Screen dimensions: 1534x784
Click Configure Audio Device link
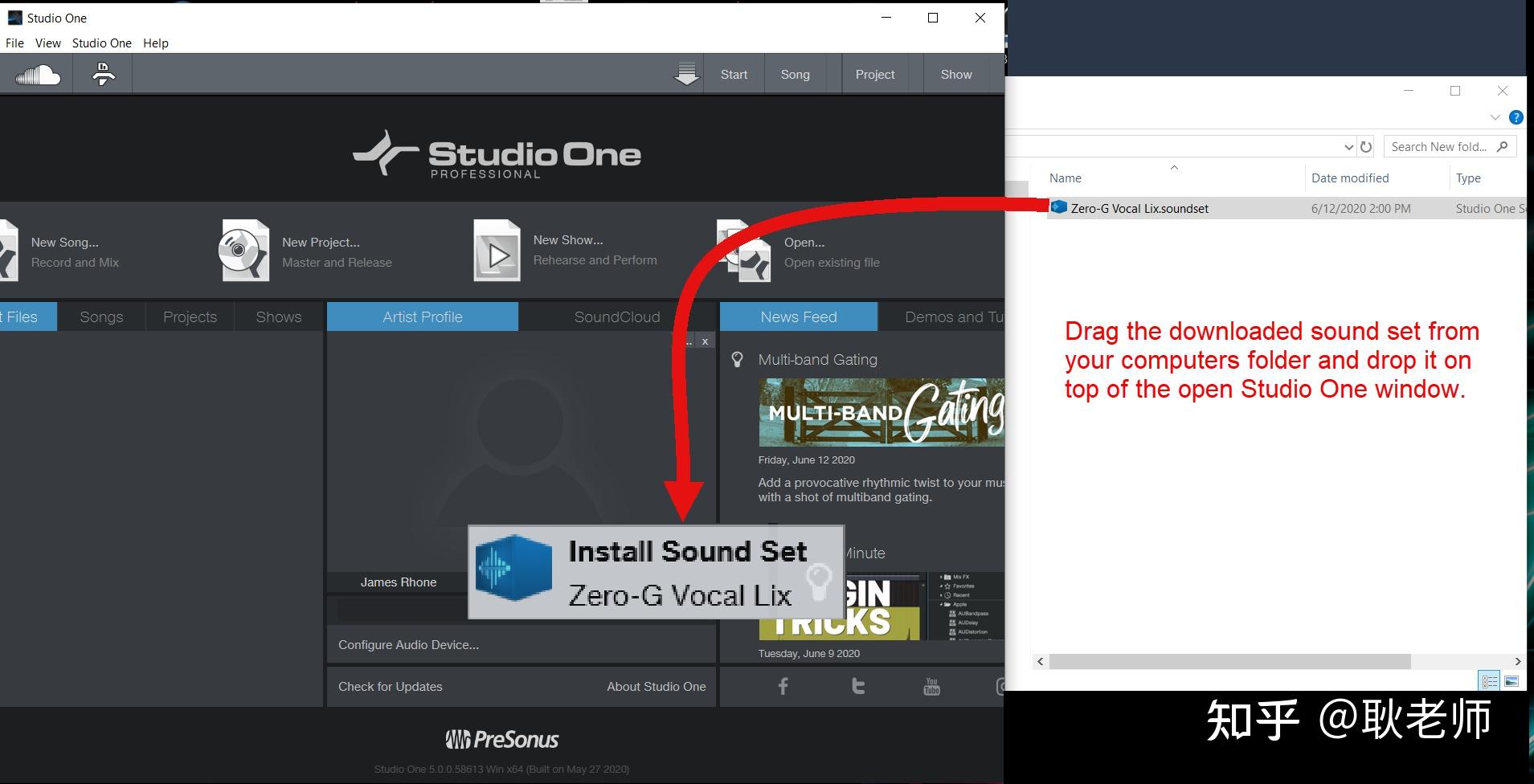tap(408, 645)
